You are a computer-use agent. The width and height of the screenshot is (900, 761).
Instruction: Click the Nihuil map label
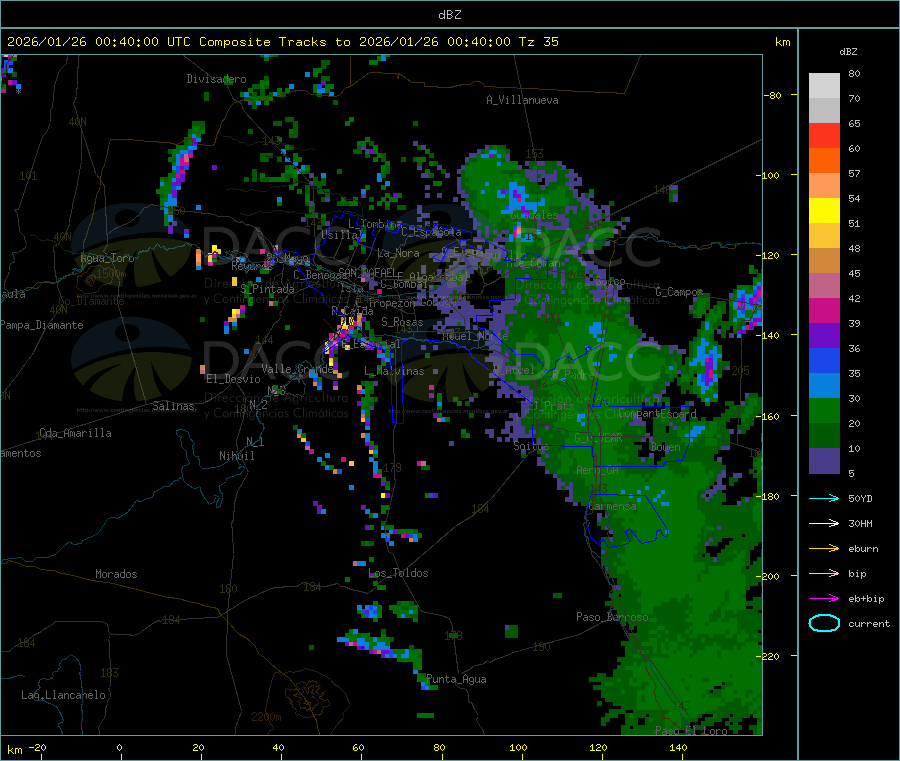[x=237, y=456]
